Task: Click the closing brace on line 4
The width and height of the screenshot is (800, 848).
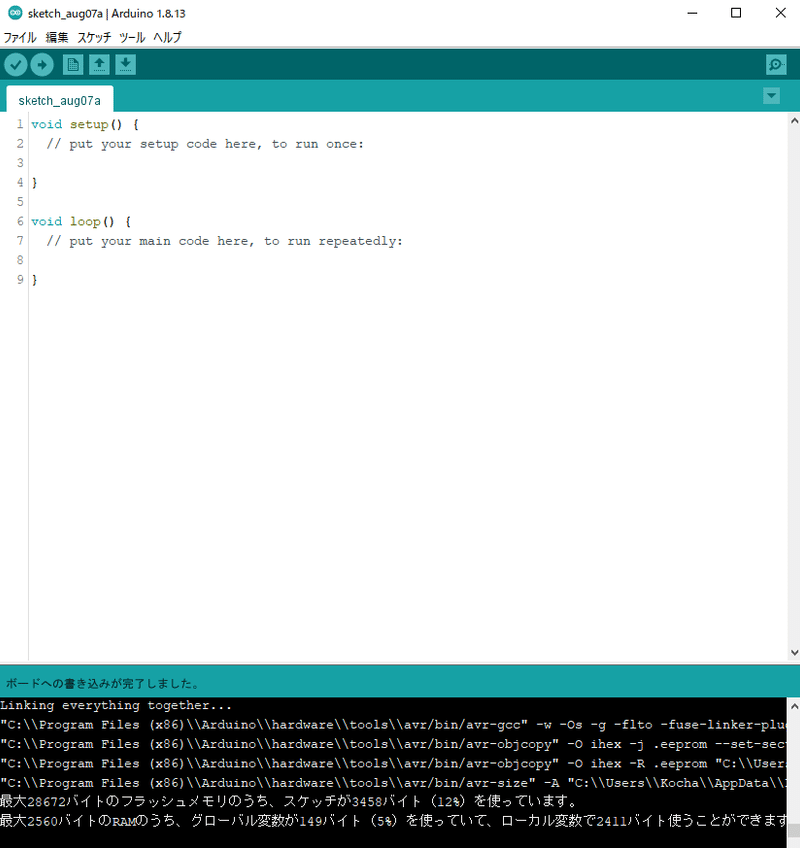Action: coord(35,183)
